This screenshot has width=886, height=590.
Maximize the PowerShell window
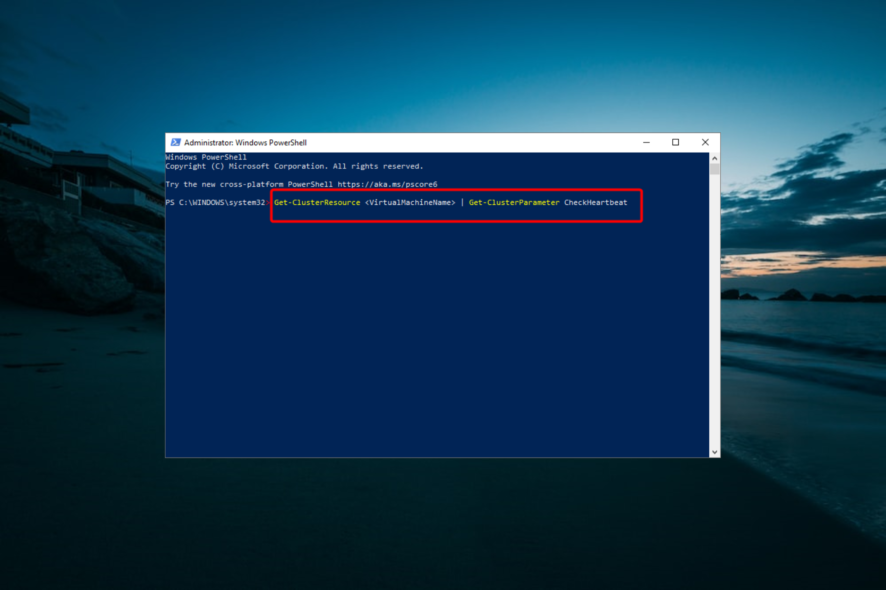click(x=675, y=142)
